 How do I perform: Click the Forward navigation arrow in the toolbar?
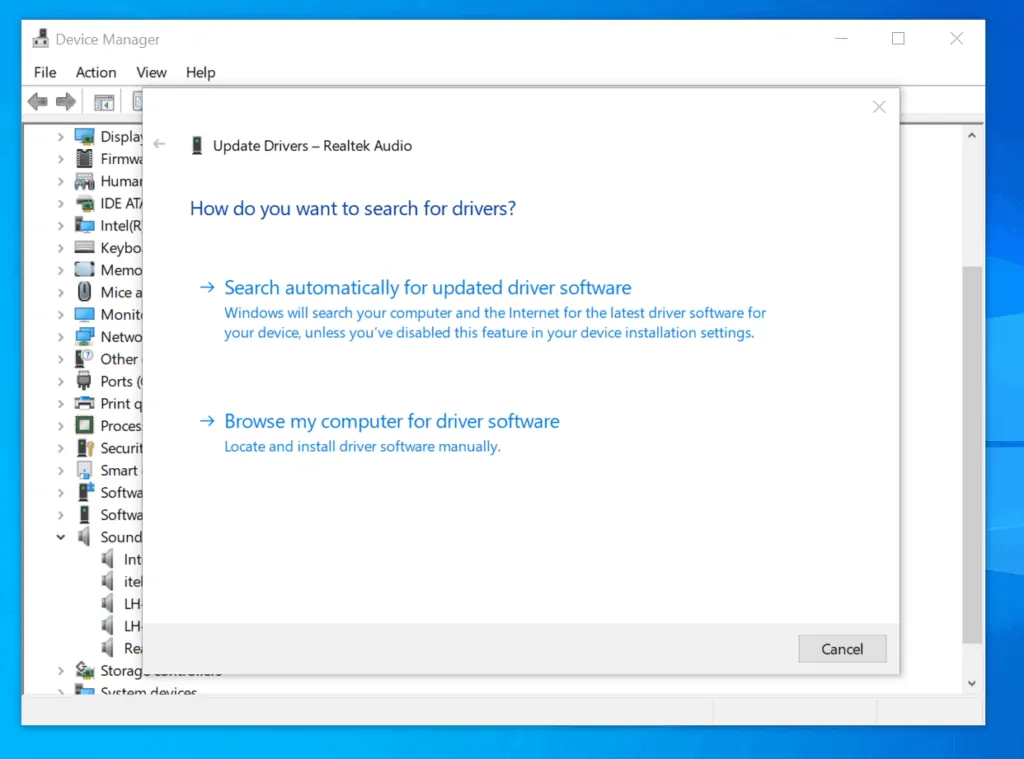coord(66,101)
